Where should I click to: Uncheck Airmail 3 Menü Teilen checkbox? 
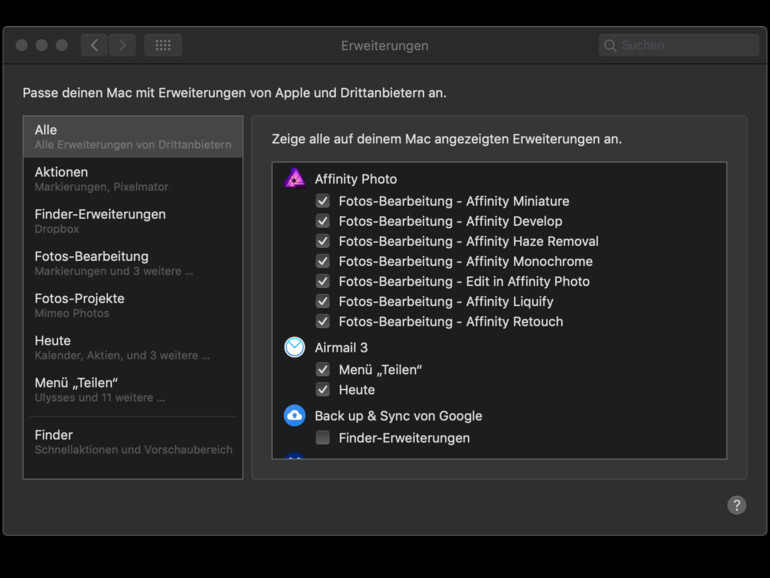click(x=323, y=369)
